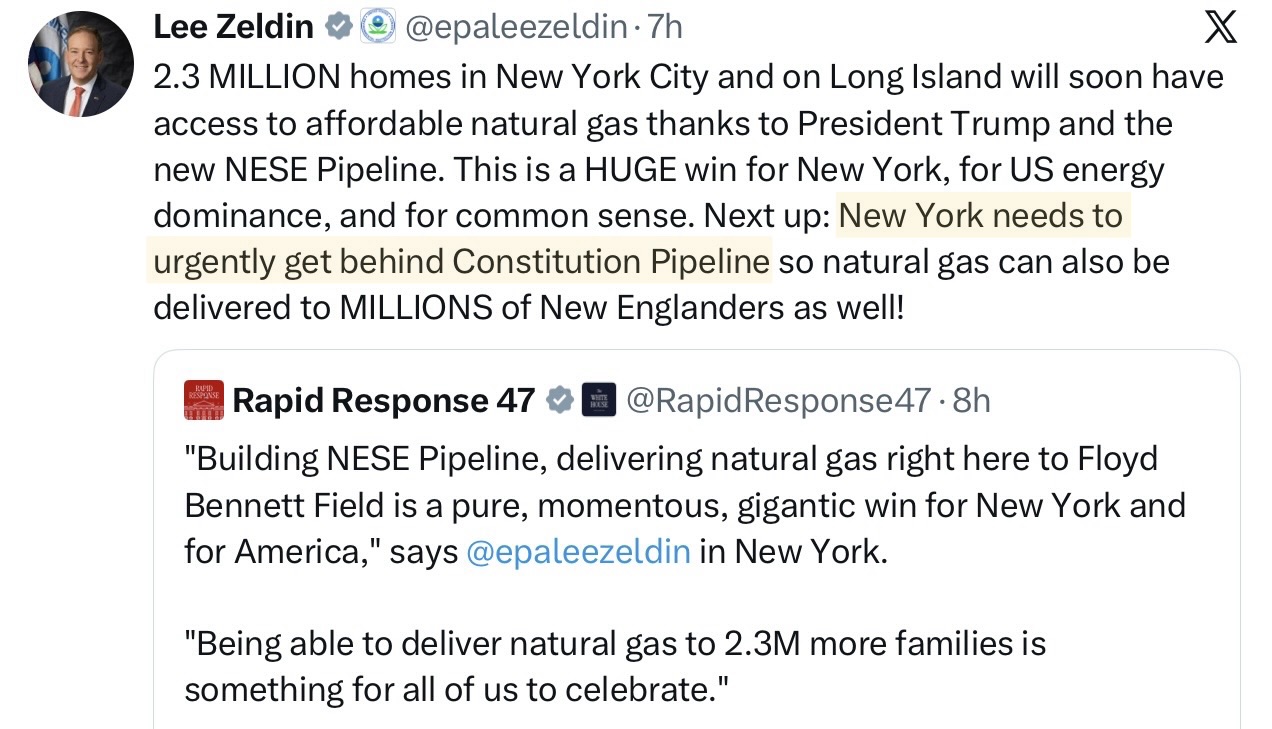Click the EPA affiliation badge icon

377,27
